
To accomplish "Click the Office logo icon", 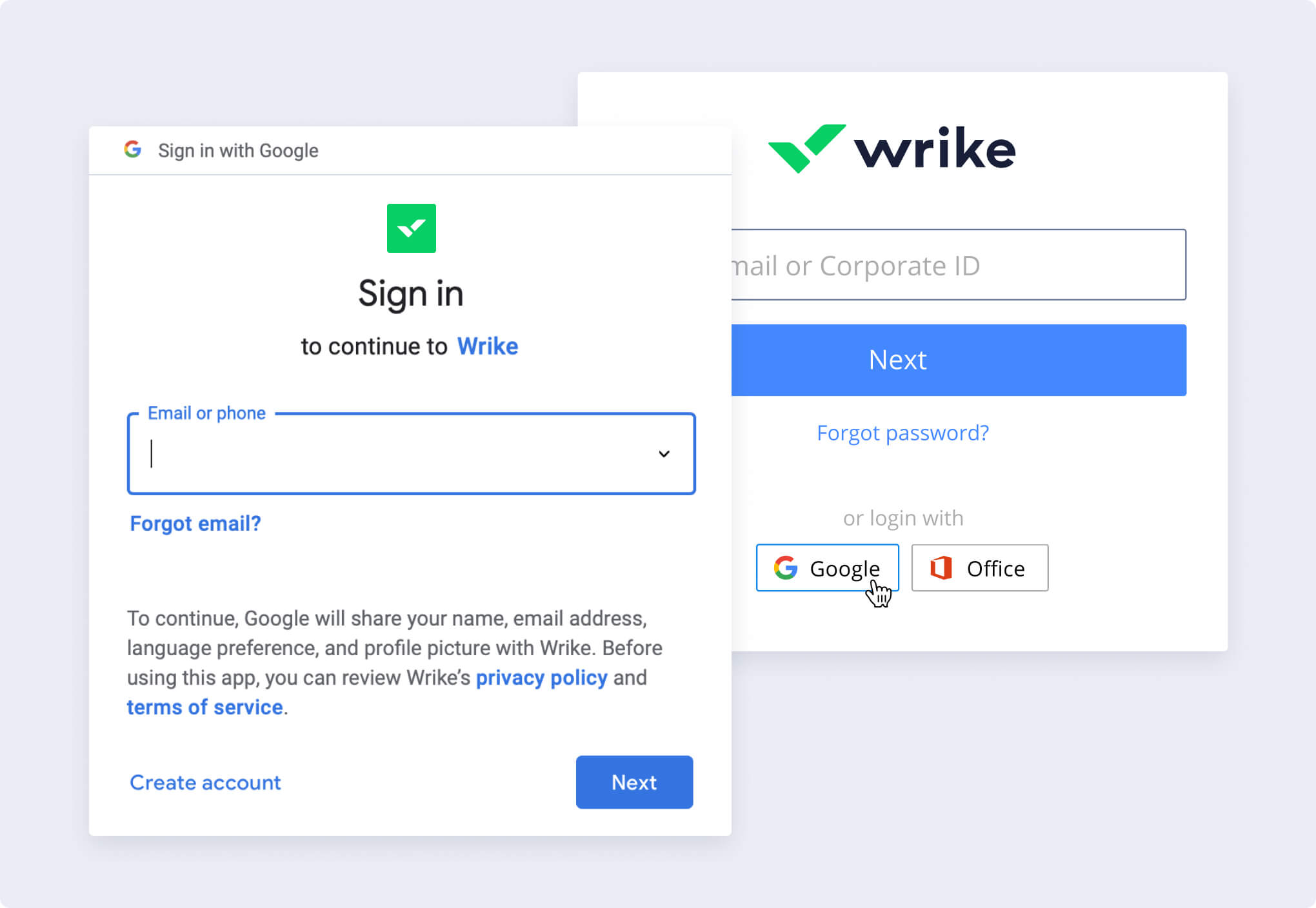I will tap(941, 568).
